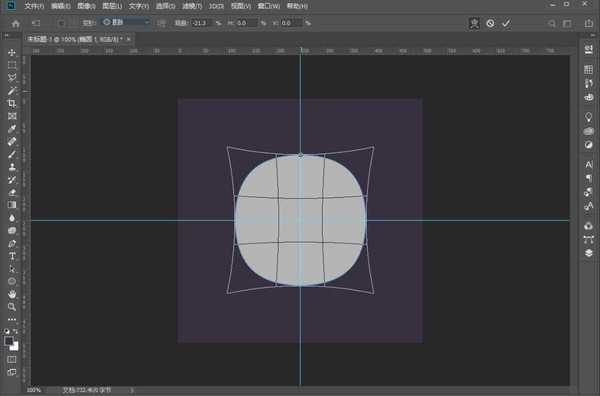600x396 pixels.
Task: Open the 窗口 (Window) menu
Action: click(269, 6)
